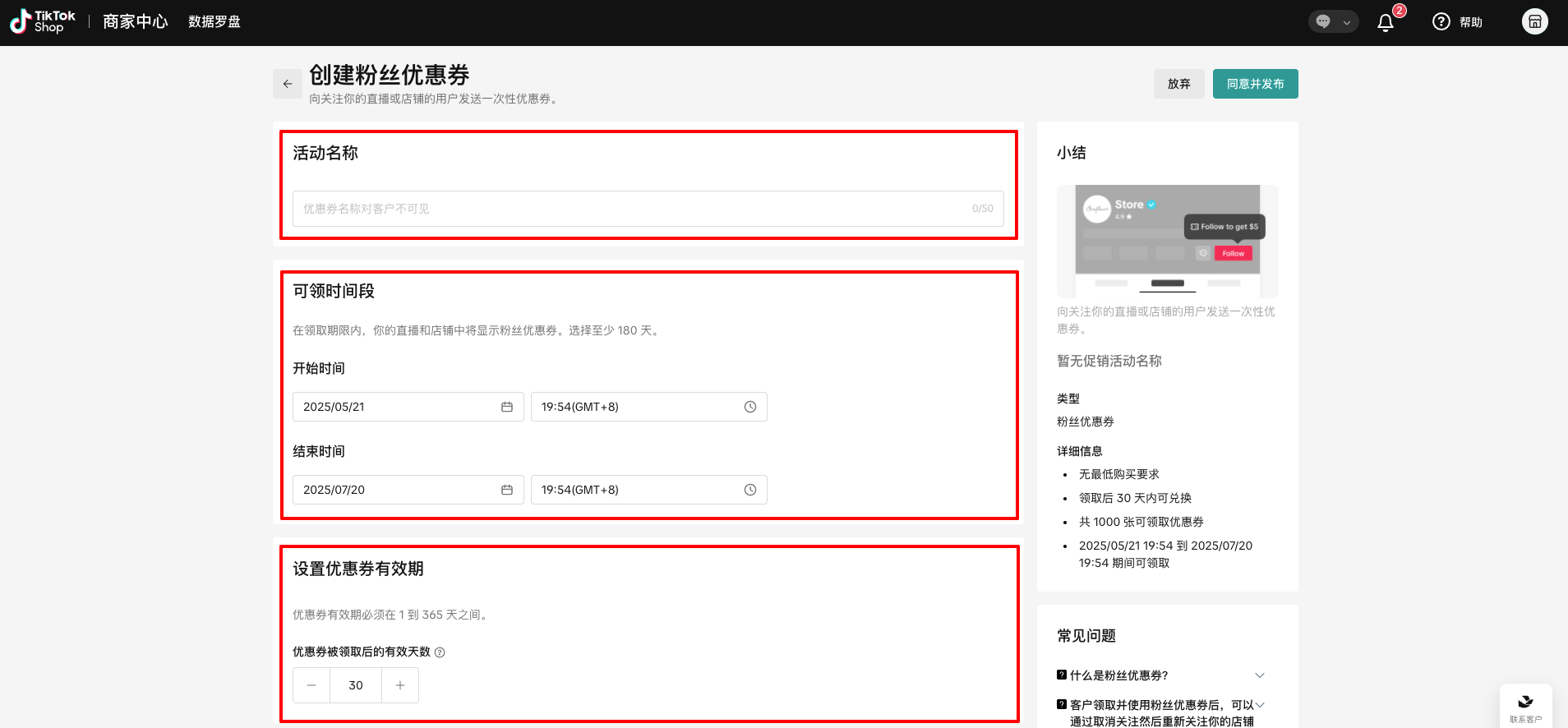Click the back arrow beside page title
Viewport: 1568px width, 728px height.
tap(288, 84)
